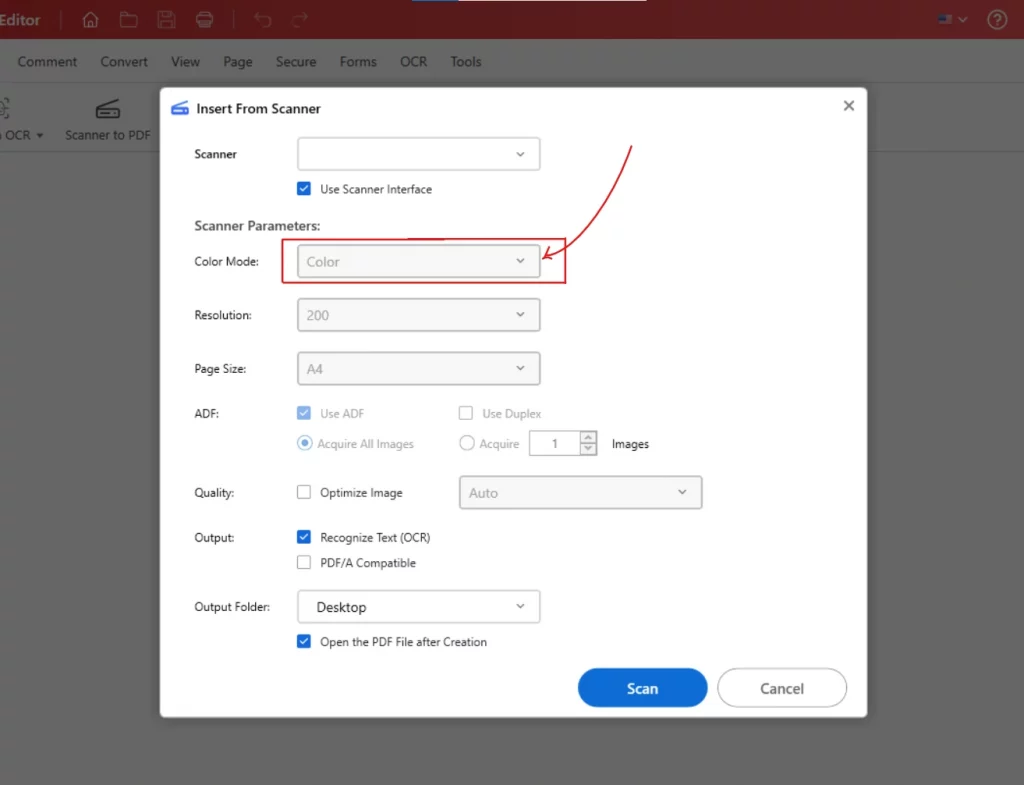Image resolution: width=1024 pixels, height=785 pixels.
Task: Increase image count with up arrow
Action: point(588,437)
